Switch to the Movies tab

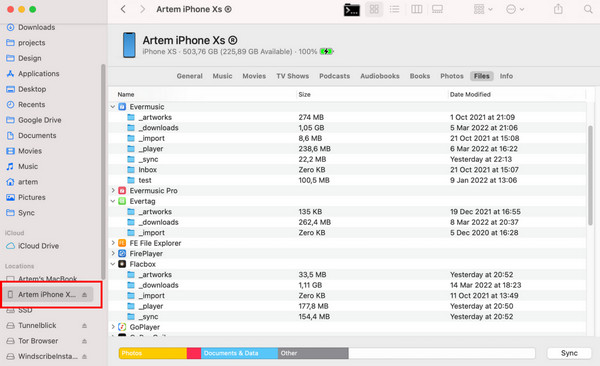pos(254,76)
